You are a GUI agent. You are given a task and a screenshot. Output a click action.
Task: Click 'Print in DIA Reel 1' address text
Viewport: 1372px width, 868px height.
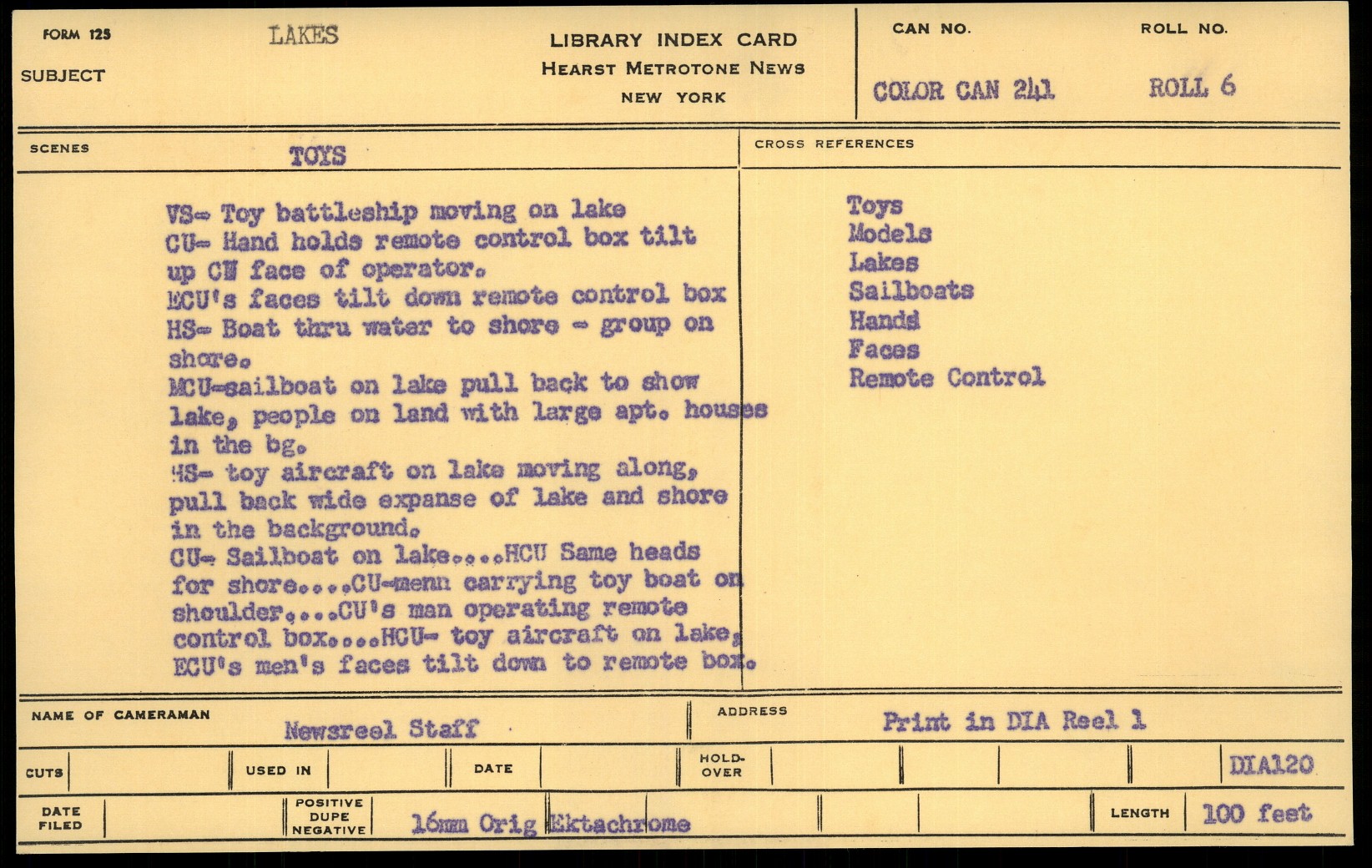[1014, 721]
